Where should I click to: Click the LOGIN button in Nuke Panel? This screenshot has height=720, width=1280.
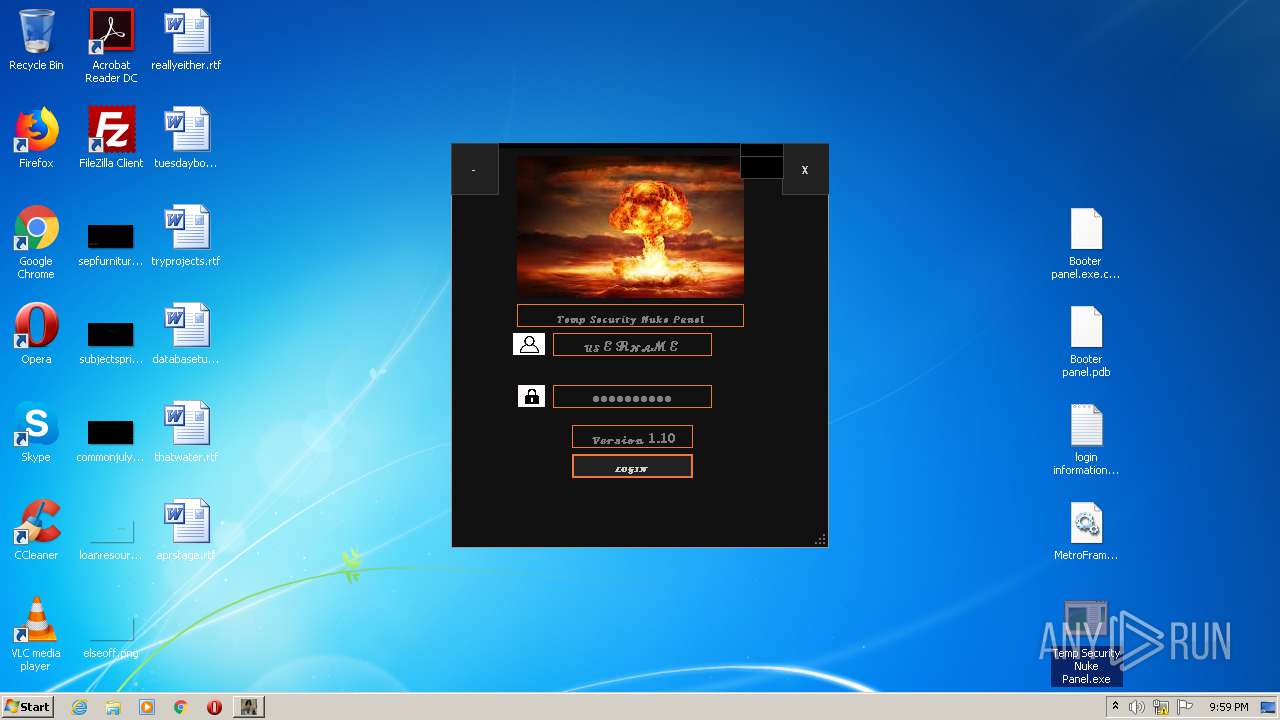tap(632, 466)
